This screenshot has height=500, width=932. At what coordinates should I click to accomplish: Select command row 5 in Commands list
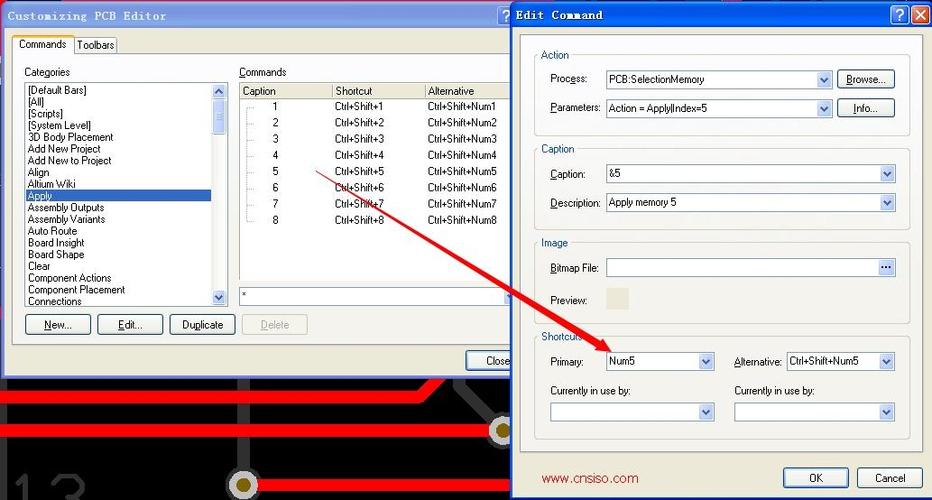click(x=374, y=171)
